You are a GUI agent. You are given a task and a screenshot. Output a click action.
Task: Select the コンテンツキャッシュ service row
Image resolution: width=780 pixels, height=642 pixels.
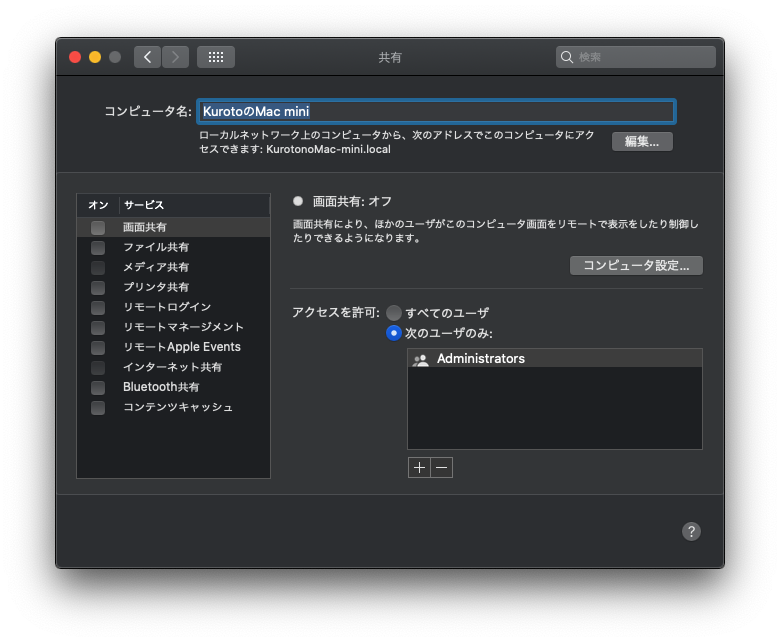coord(174,407)
